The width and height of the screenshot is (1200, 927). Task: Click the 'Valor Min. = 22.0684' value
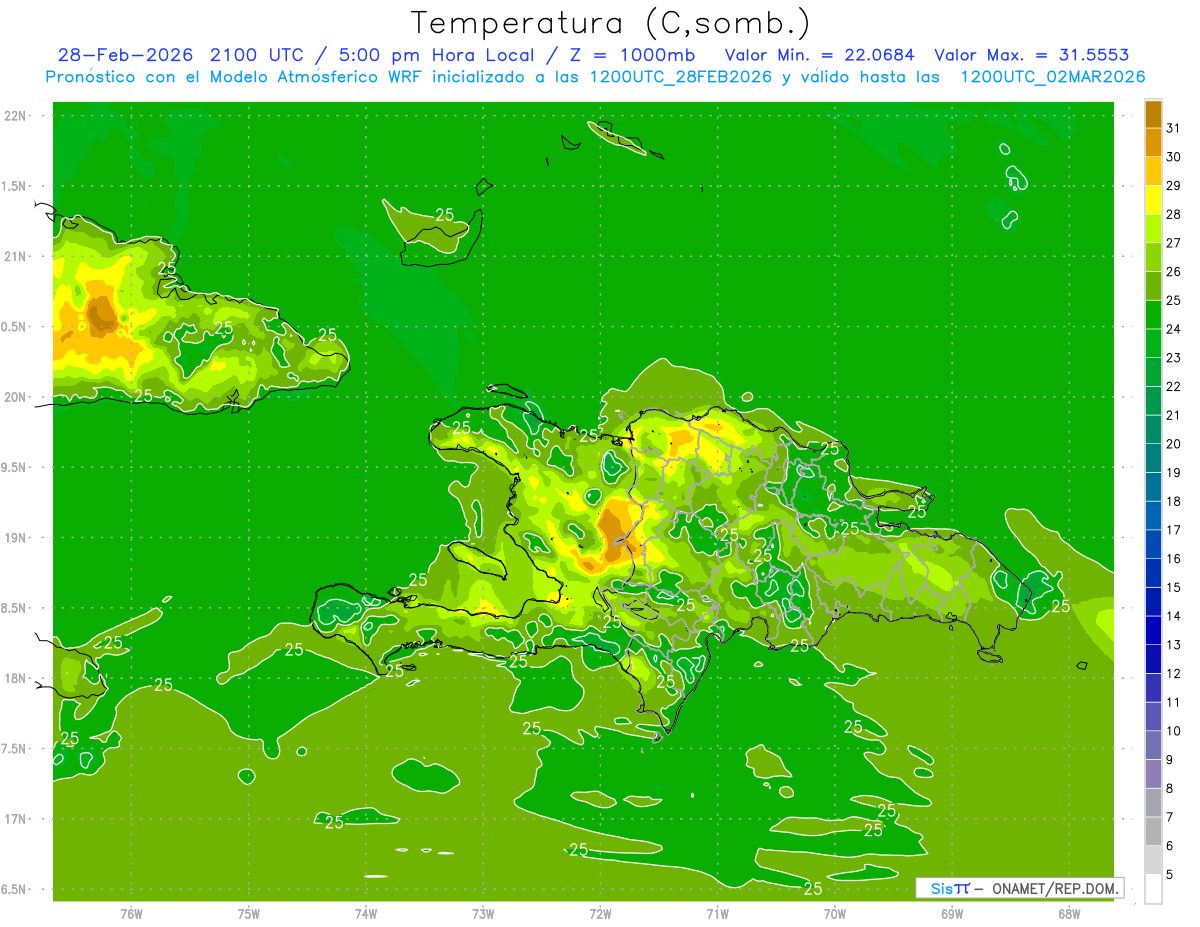click(820, 55)
